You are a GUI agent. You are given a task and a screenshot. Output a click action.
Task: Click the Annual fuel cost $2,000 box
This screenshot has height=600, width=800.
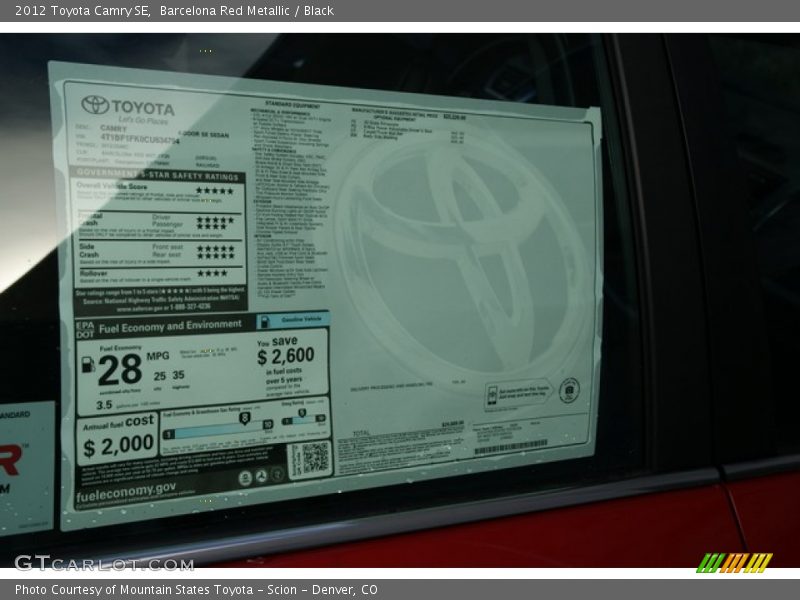tap(118, 438)
